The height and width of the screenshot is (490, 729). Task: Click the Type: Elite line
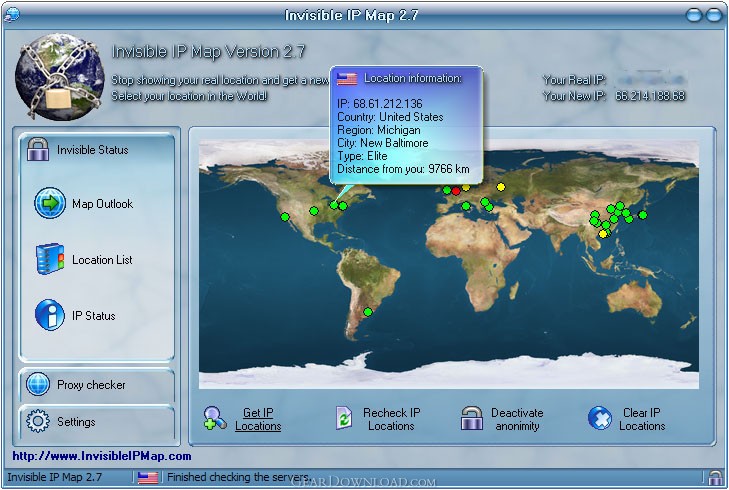(362, 156)
